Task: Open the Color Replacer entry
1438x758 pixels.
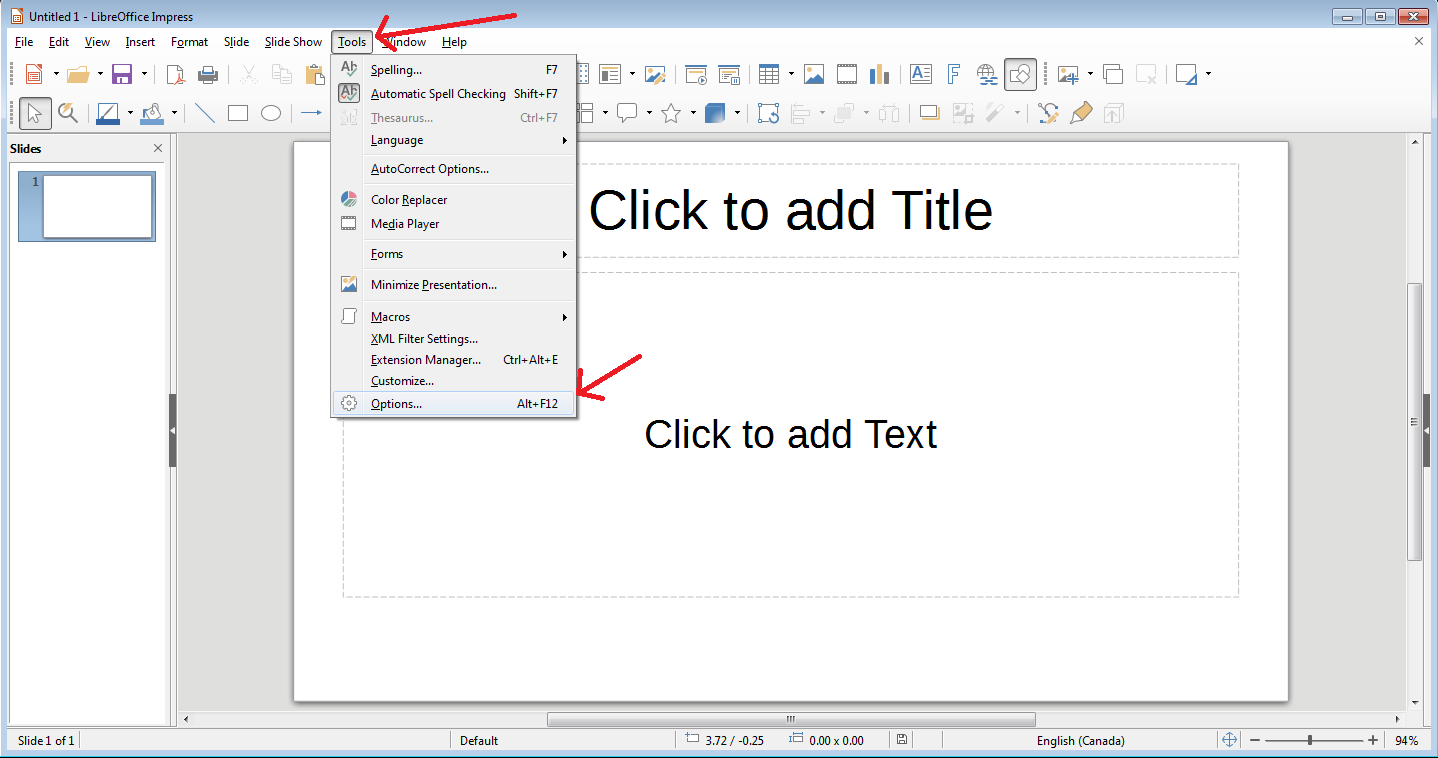Action: point(453,200)
